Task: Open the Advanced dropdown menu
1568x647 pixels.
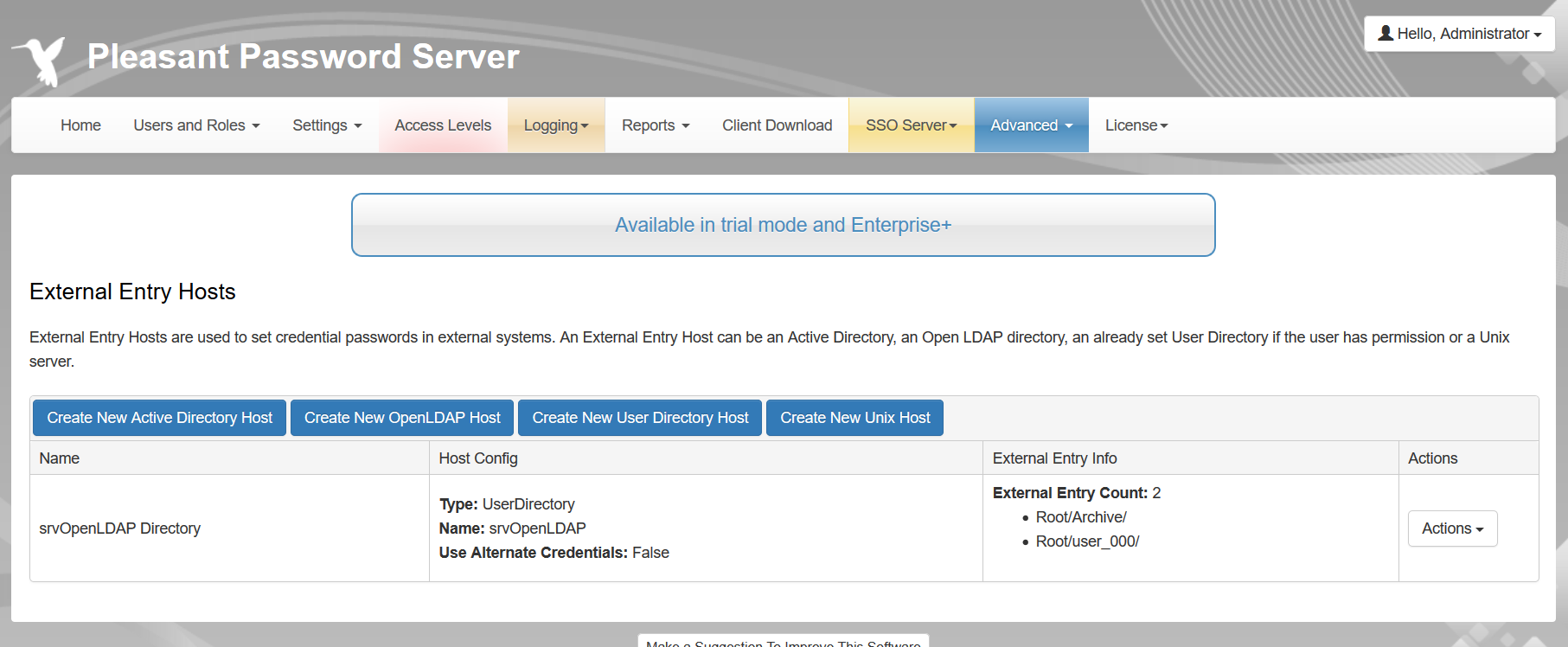Action: coord(1031,125)
